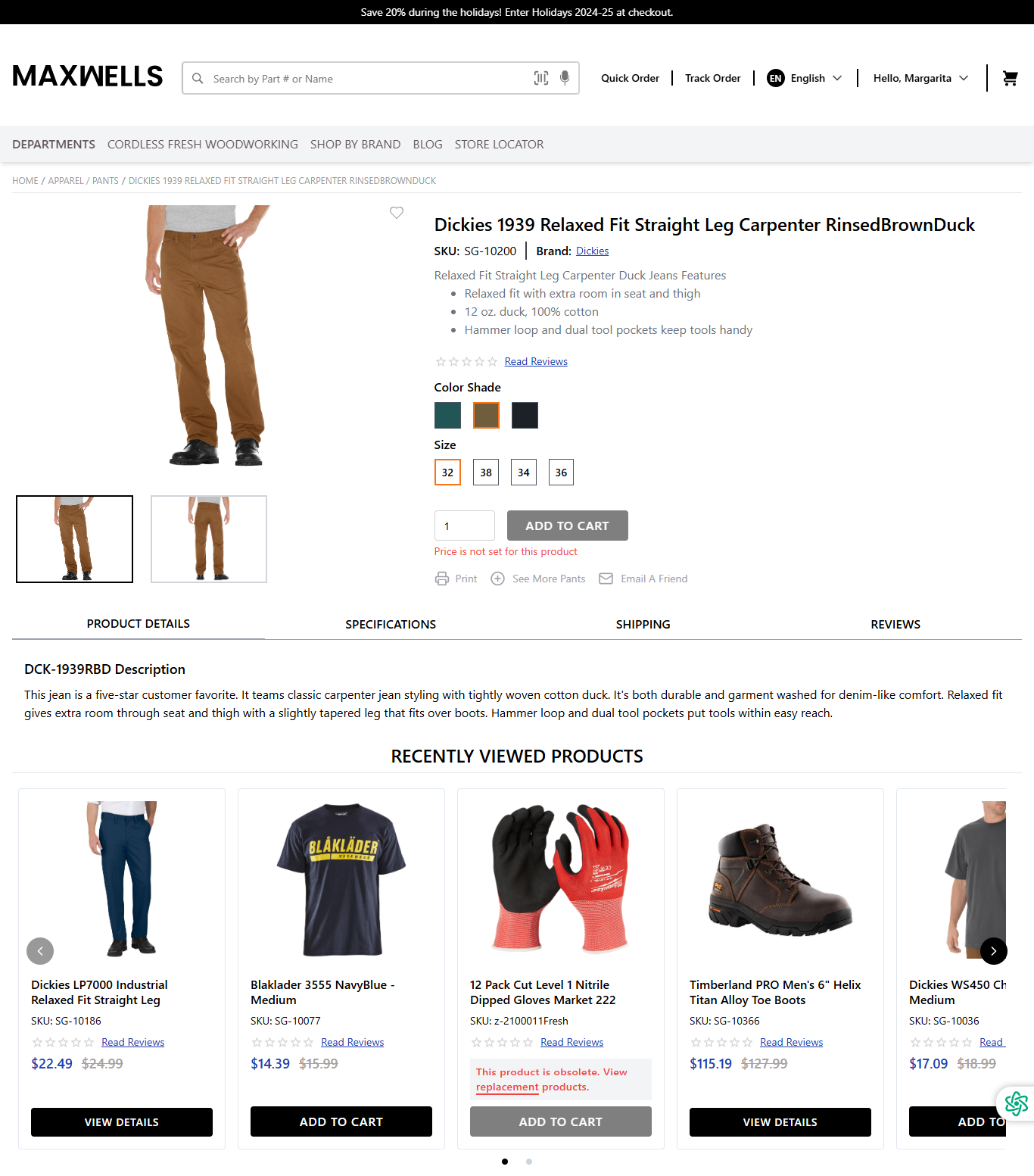This screenshot has height=1176, width=1034.
Task: Expand the English language dropdown
Action: pos(805,78)
